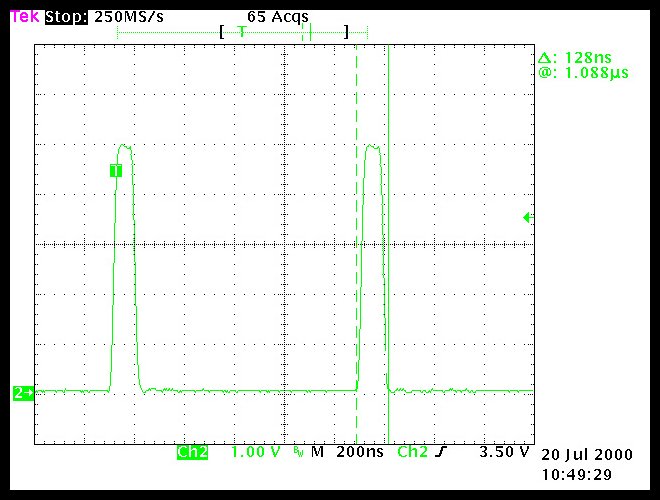Click the Stop acquisition status label
The height and width of the screenshot is (500, 660).
pyautogui.click(x=67, y=17)
